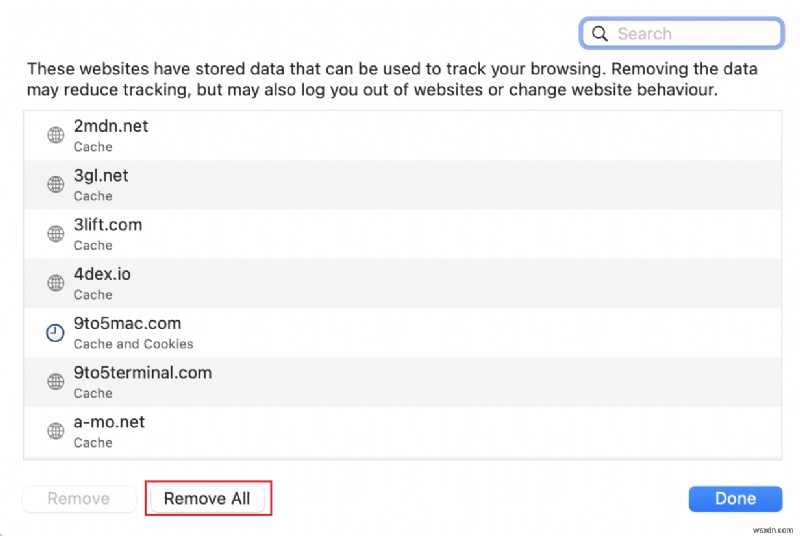Viewport: 800px width, 536px height.
Task: Select the 3gl.net list entry
Action: tap(400, 184)
